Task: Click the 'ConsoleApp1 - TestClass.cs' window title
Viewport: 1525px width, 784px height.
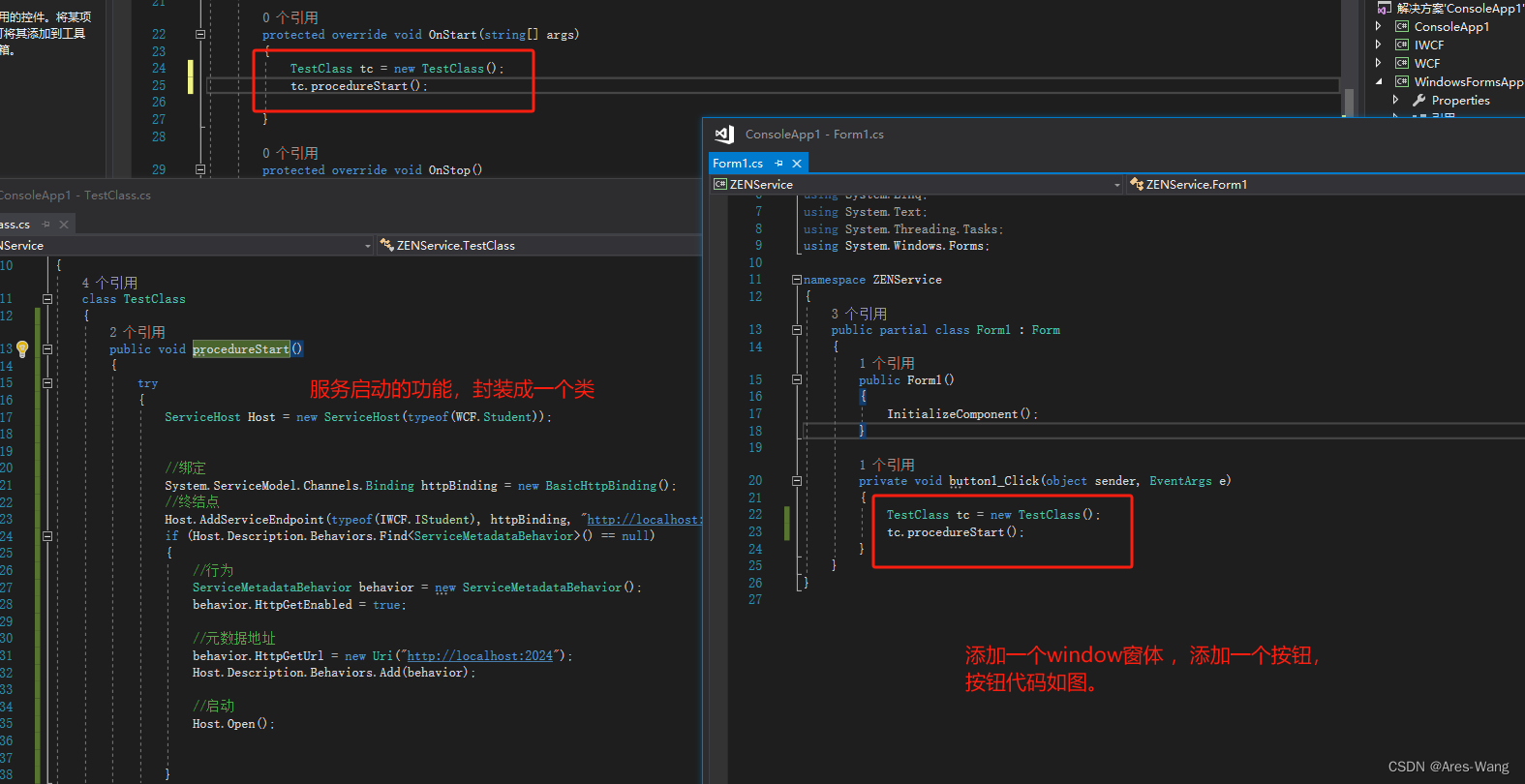Action: tap(75, 196)
